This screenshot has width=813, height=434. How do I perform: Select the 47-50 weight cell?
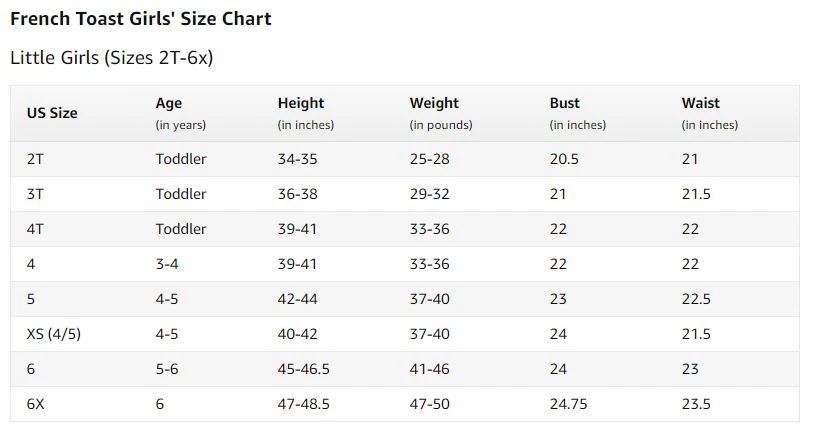(429, 404)
